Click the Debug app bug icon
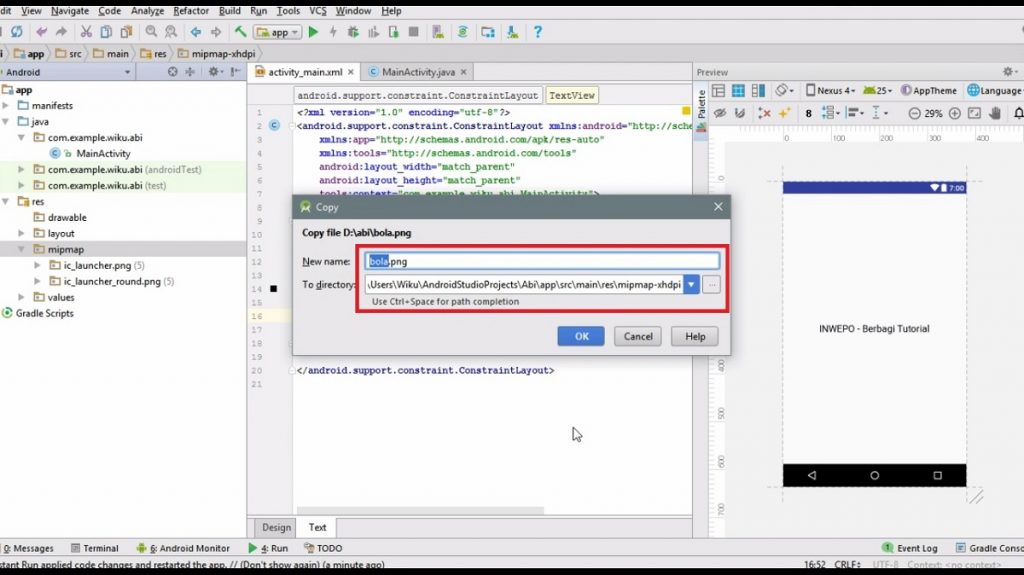The height and width of the screenshot is (575, 1024). [x=352, y=32]
